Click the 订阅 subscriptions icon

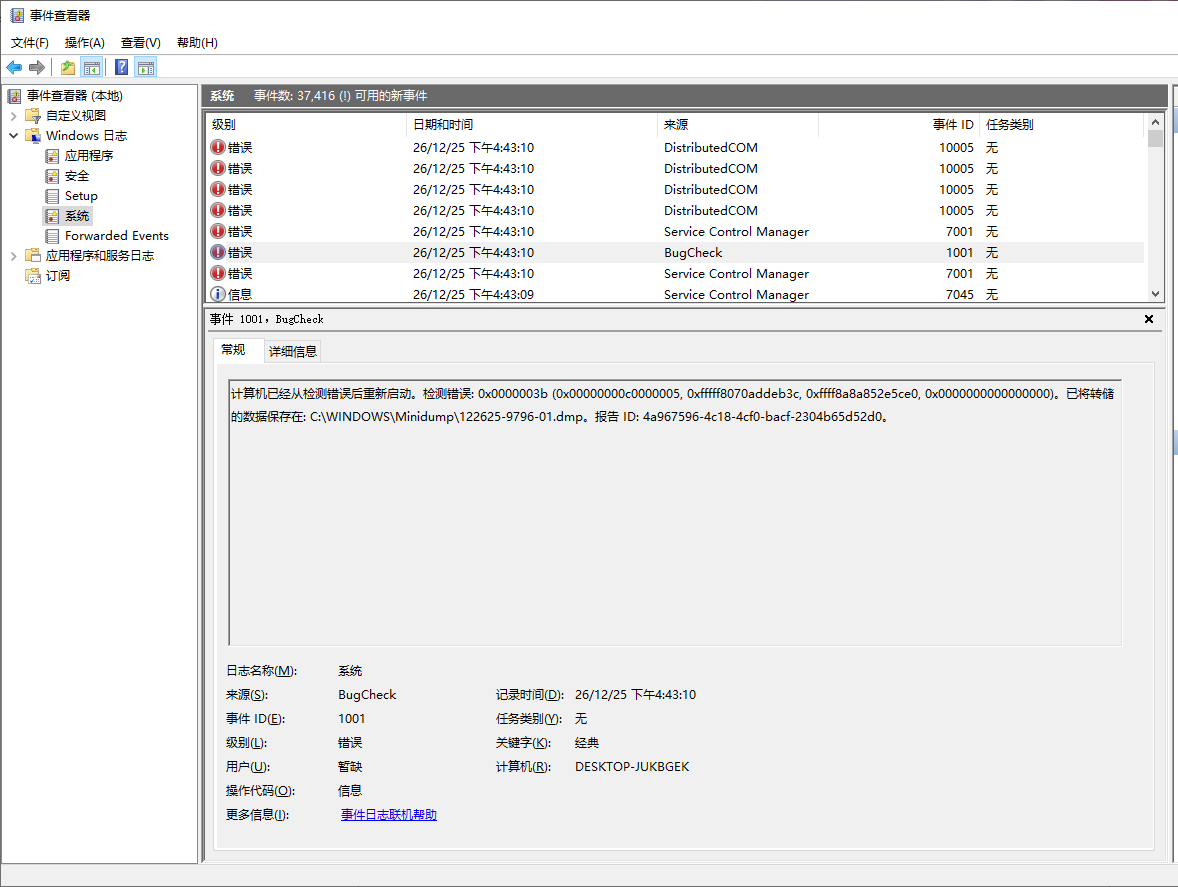pos(33,276)
